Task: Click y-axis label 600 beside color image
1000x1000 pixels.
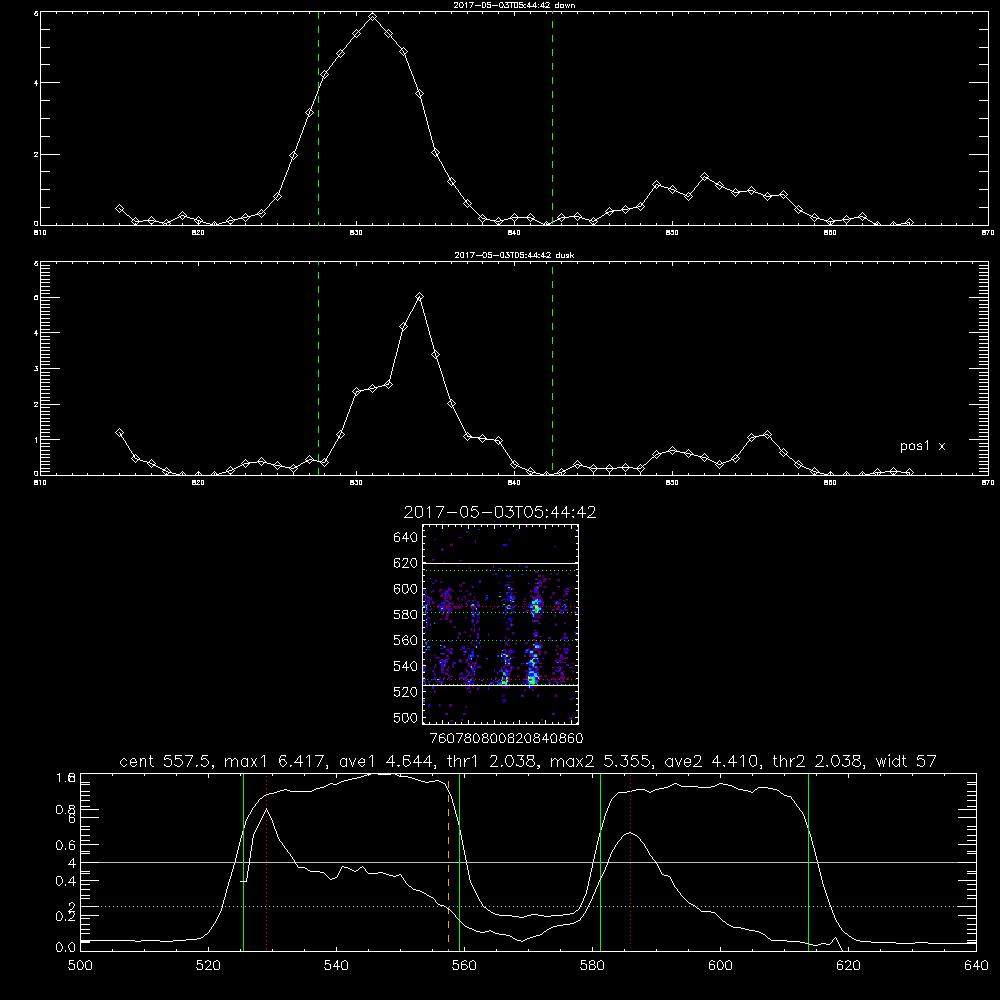Action: (406, 589)
